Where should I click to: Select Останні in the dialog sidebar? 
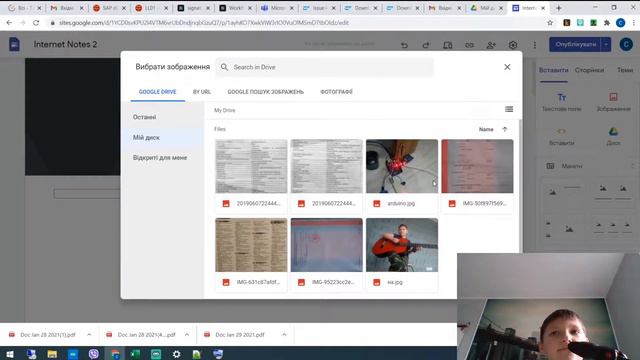144,117
